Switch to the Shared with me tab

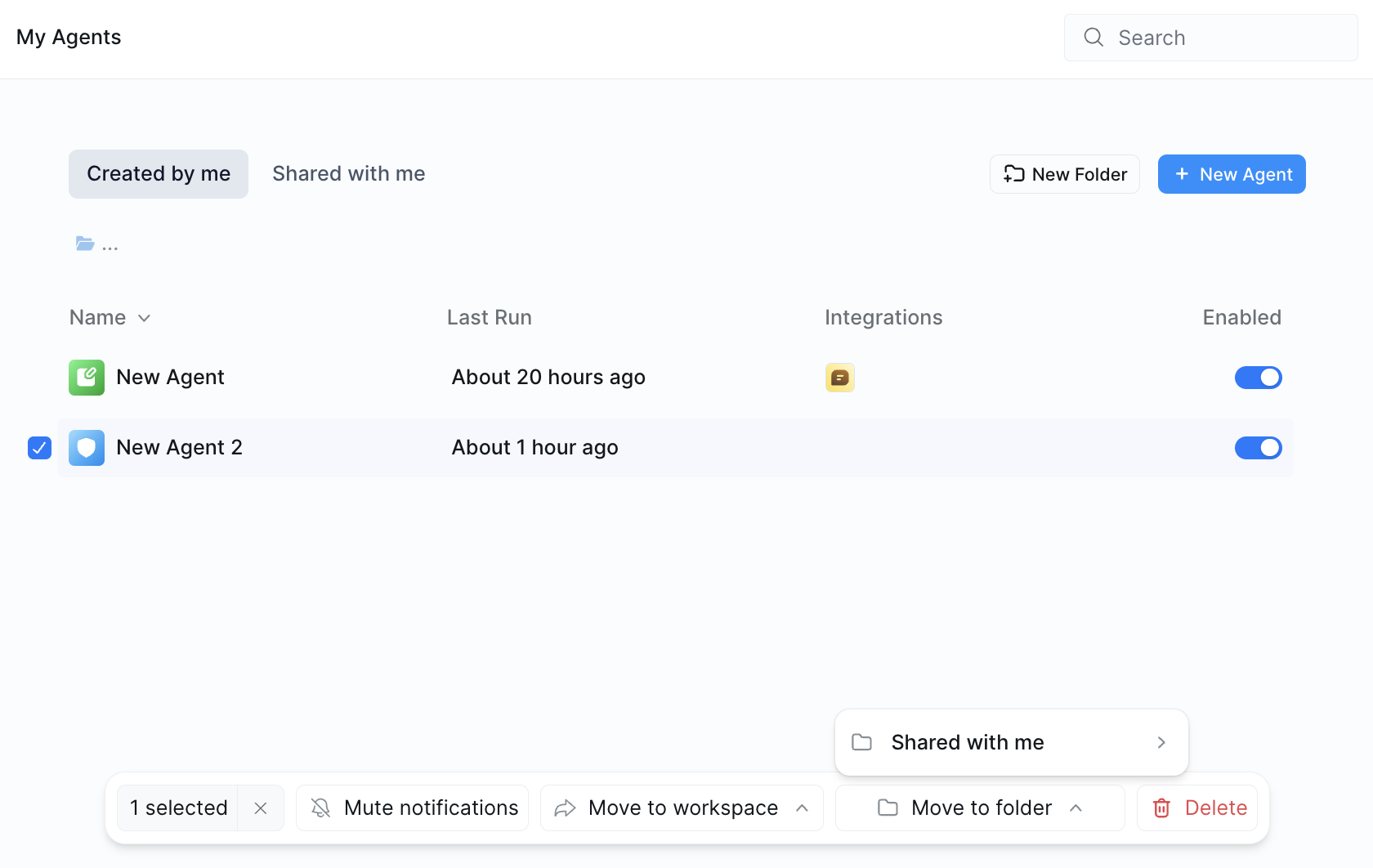tap(348, 173)
